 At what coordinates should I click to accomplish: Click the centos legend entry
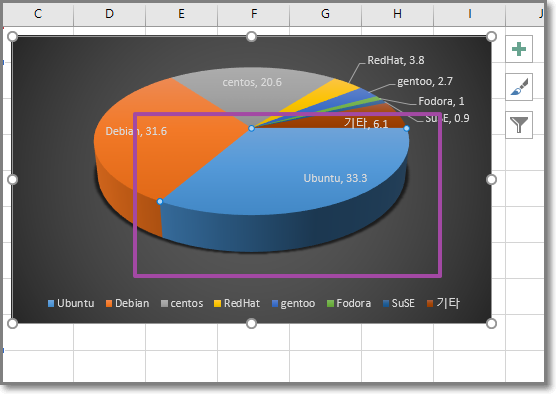[182, 304]
